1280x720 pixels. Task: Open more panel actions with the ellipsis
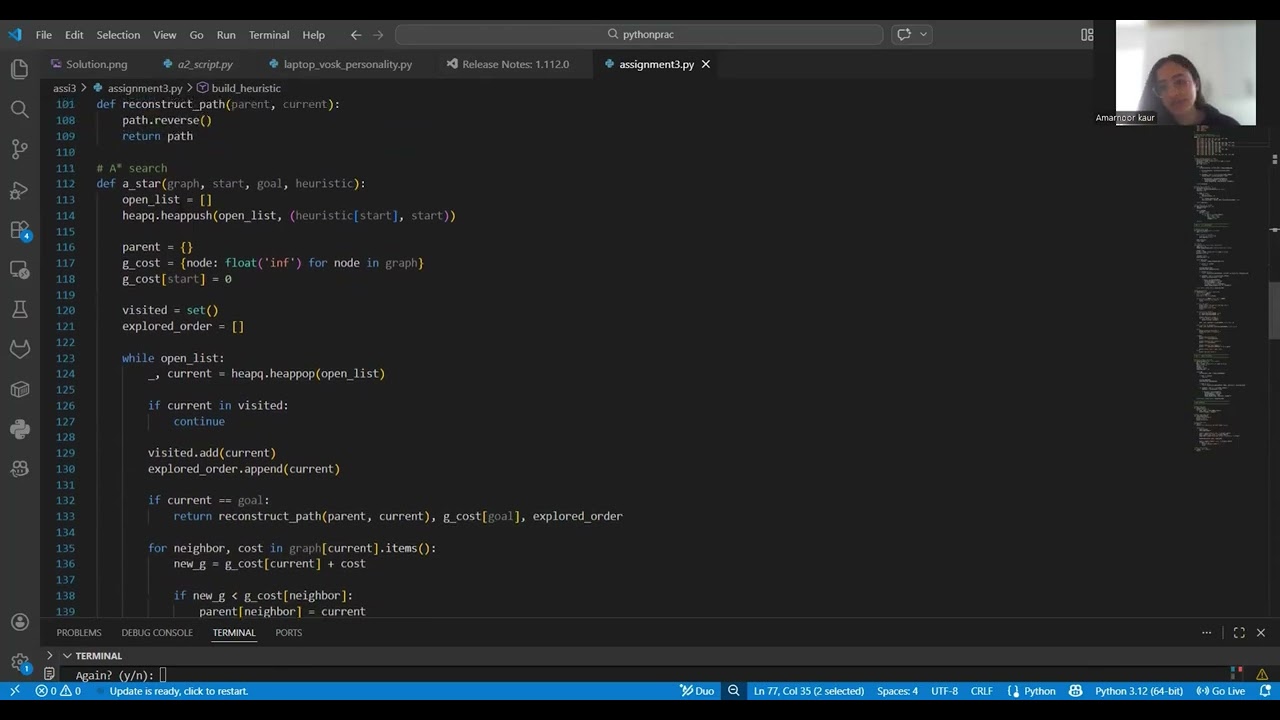pyautogui.click(x=1206, y=632)
